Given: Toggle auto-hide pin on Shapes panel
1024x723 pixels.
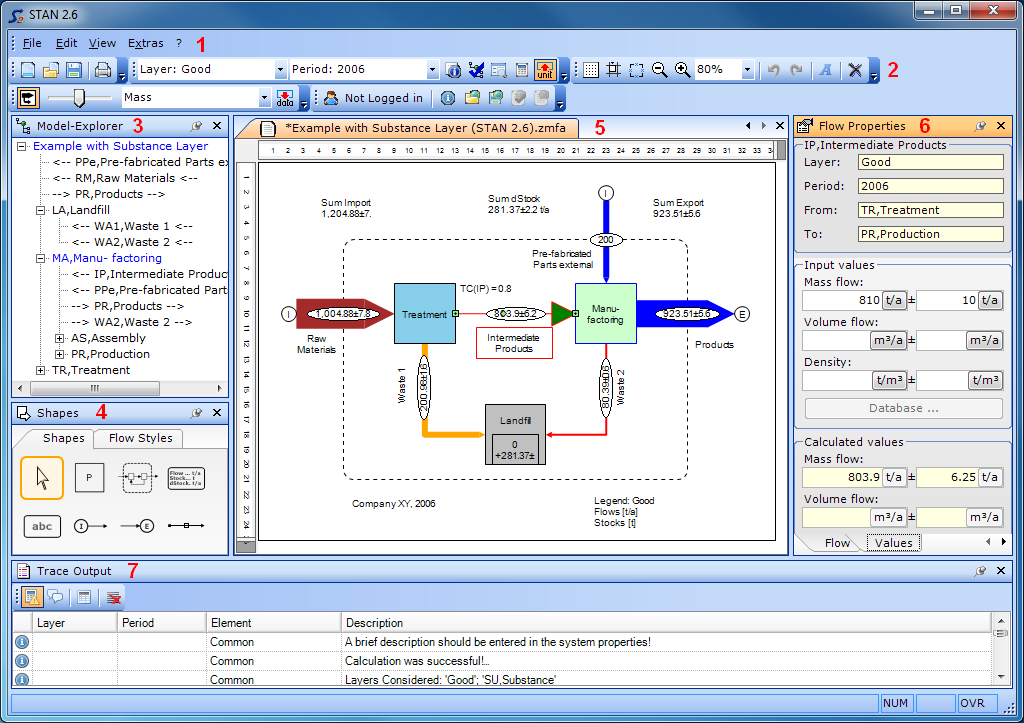Looking at the screenshot, I should pos(196,413).
